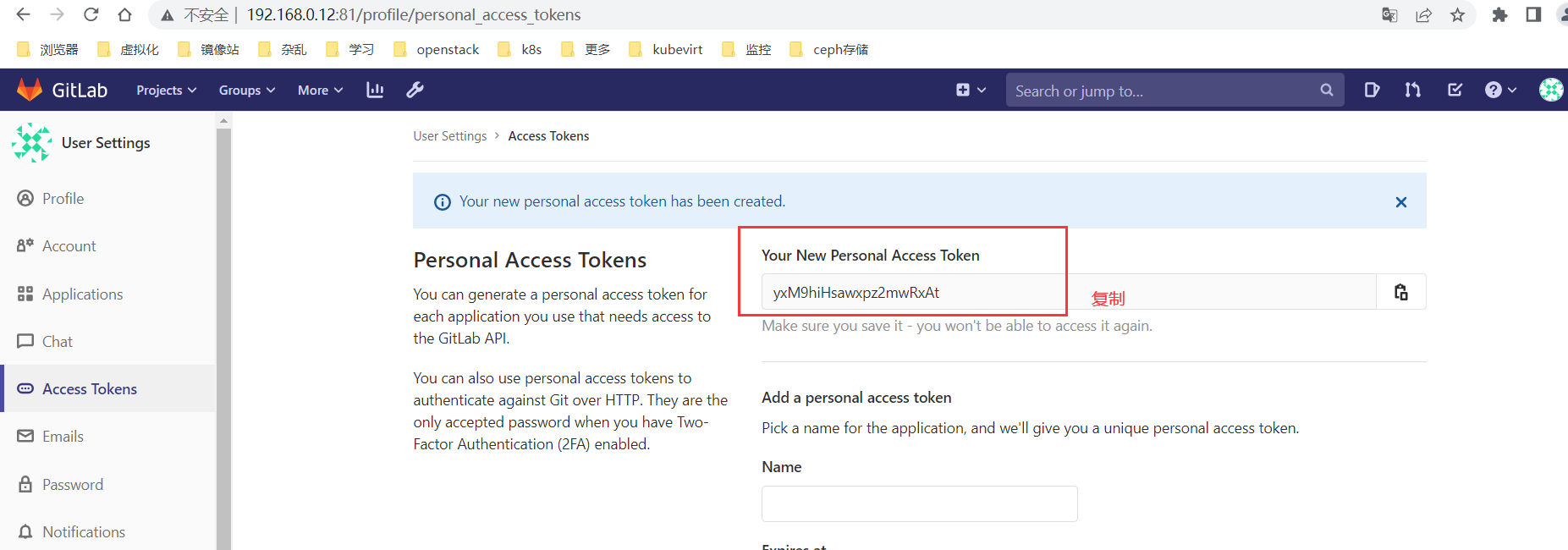Open the new item plus dropdown
Viewport: 1568px width, 550px height.
click(x=971, y=90)
